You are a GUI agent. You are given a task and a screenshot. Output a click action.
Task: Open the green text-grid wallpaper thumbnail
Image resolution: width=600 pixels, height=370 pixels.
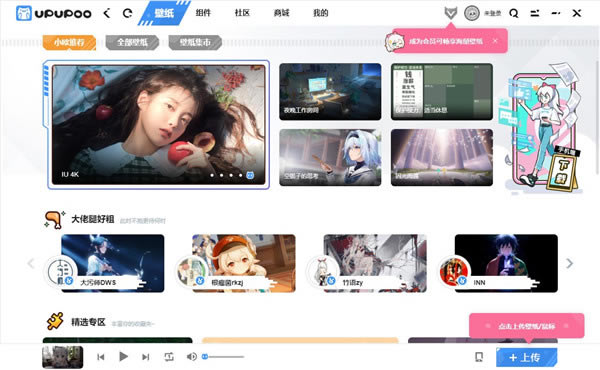pyautogui.click(x=442, y=92)
